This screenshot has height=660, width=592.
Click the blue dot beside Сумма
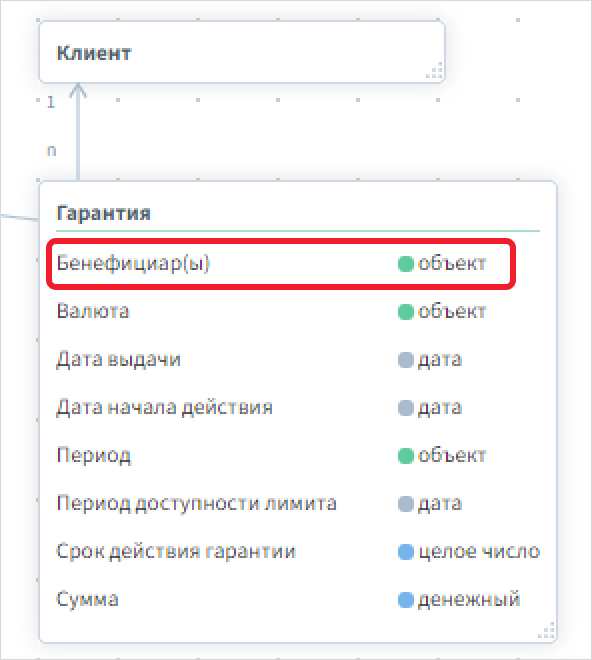pos(405,600)
